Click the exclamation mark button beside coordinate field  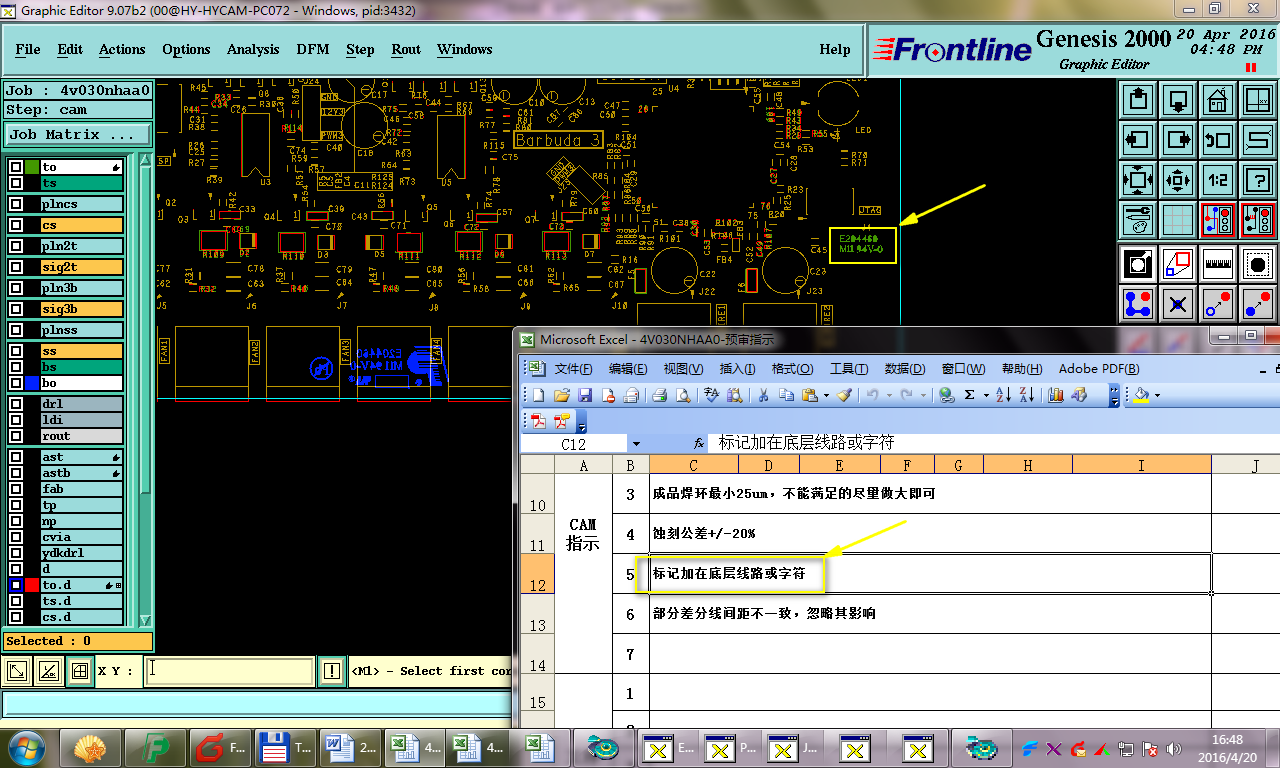pyautogui.click(x=331, y=672)
